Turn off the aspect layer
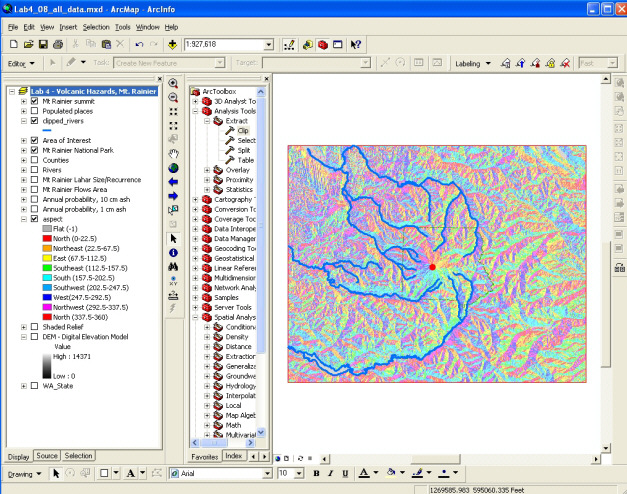 pyautogui.click(x=34, y=219)
